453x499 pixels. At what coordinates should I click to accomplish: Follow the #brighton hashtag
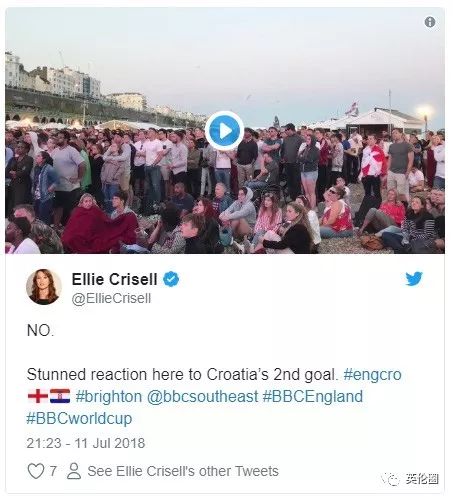tap(109, 396)
